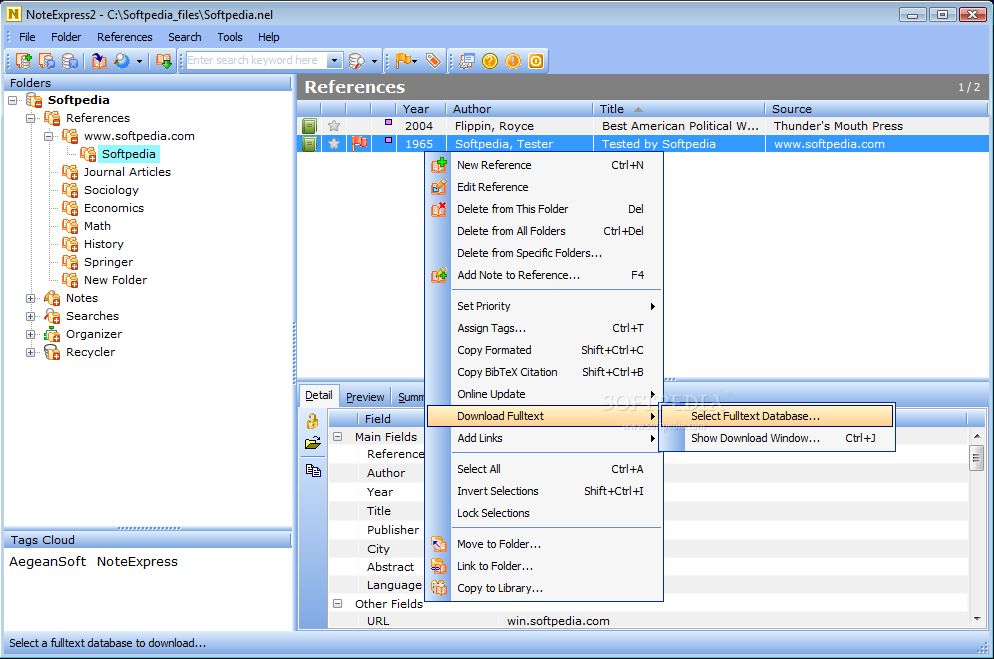Toggle the star on the Flippin, Royce row

[334, 126]
